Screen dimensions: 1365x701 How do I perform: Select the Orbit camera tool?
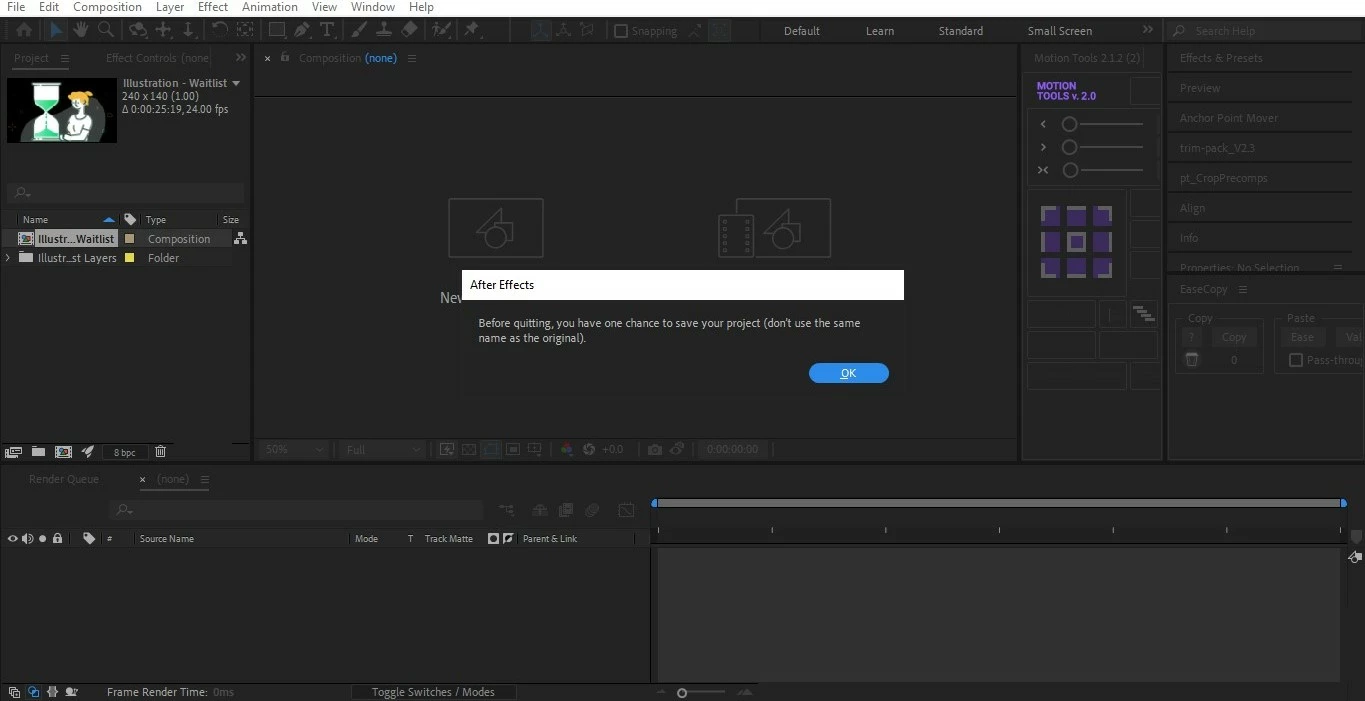(x=138, y=30)
